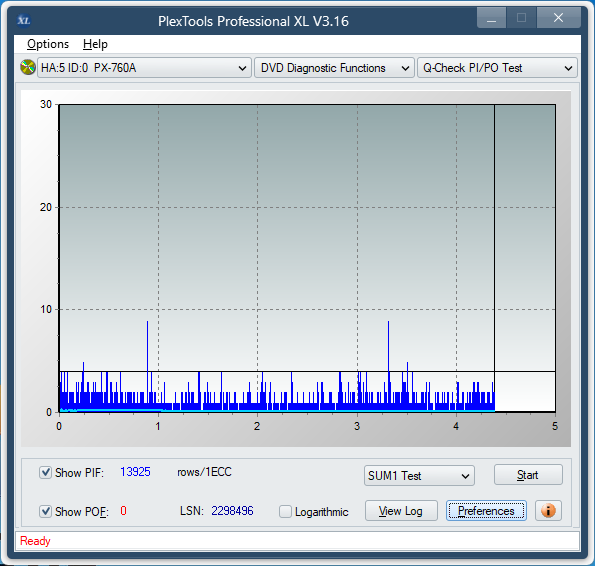Click the orange info icon button
Screen dimensions: 595x566
(x=548, y=511)
